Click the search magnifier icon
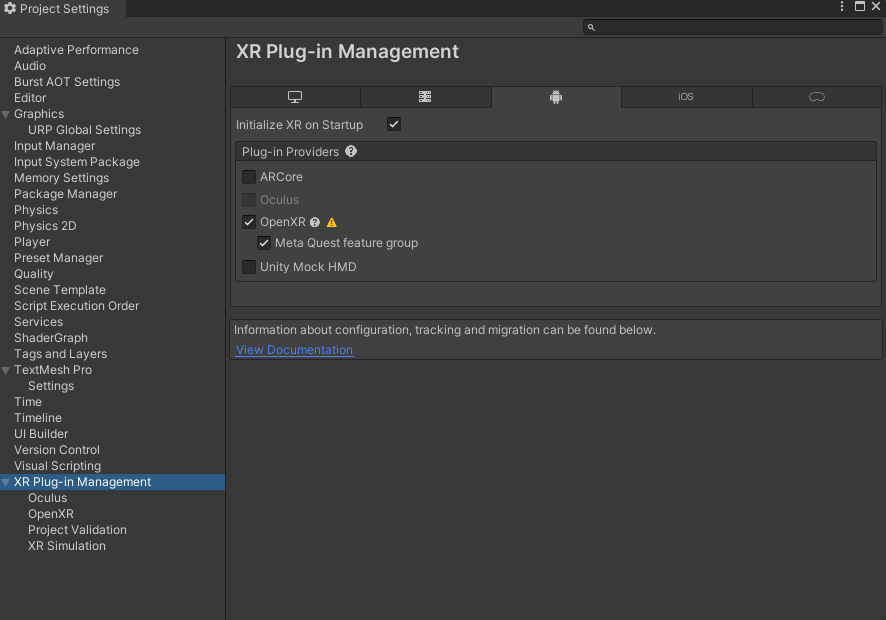The image size is (886, 620). [590, 27]
